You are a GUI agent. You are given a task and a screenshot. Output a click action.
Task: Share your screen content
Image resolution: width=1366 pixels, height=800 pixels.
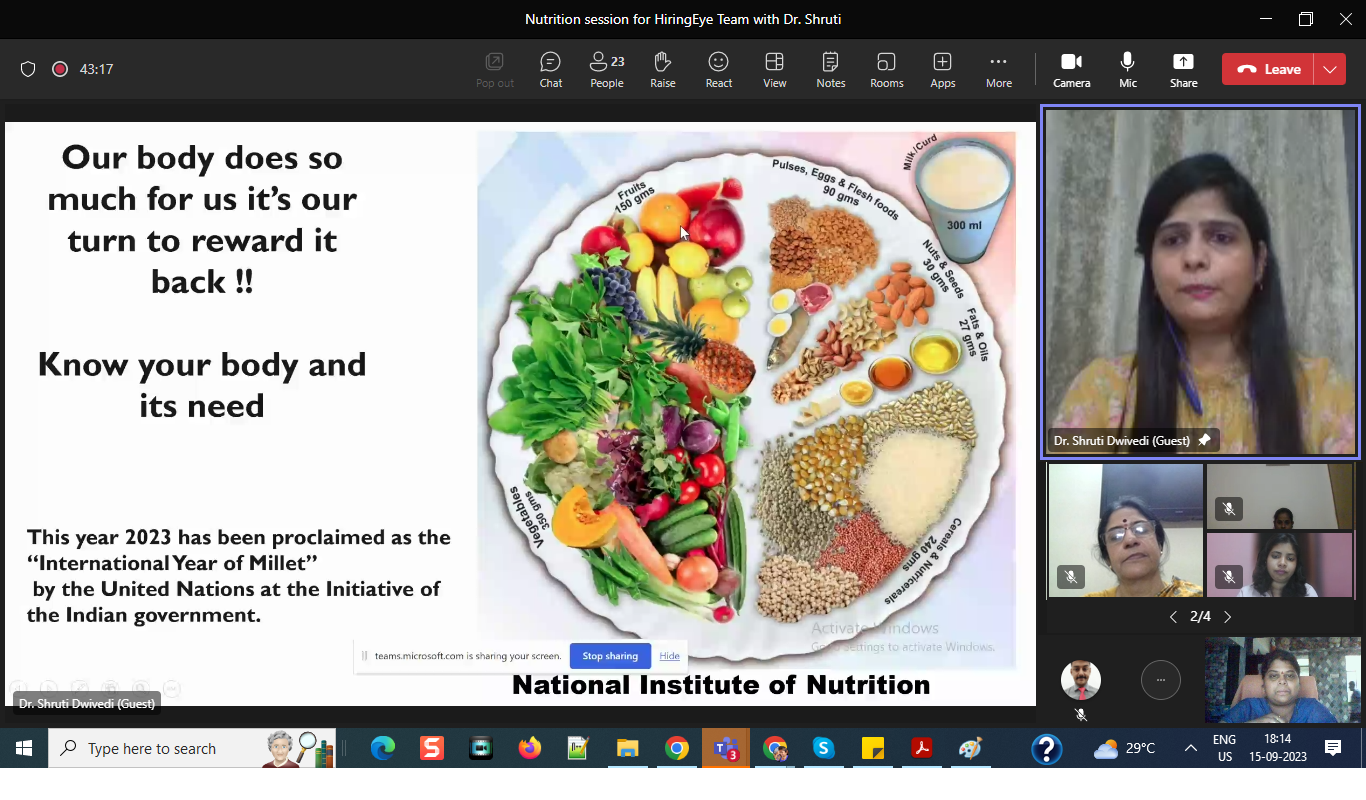(x=1183, y=70)
